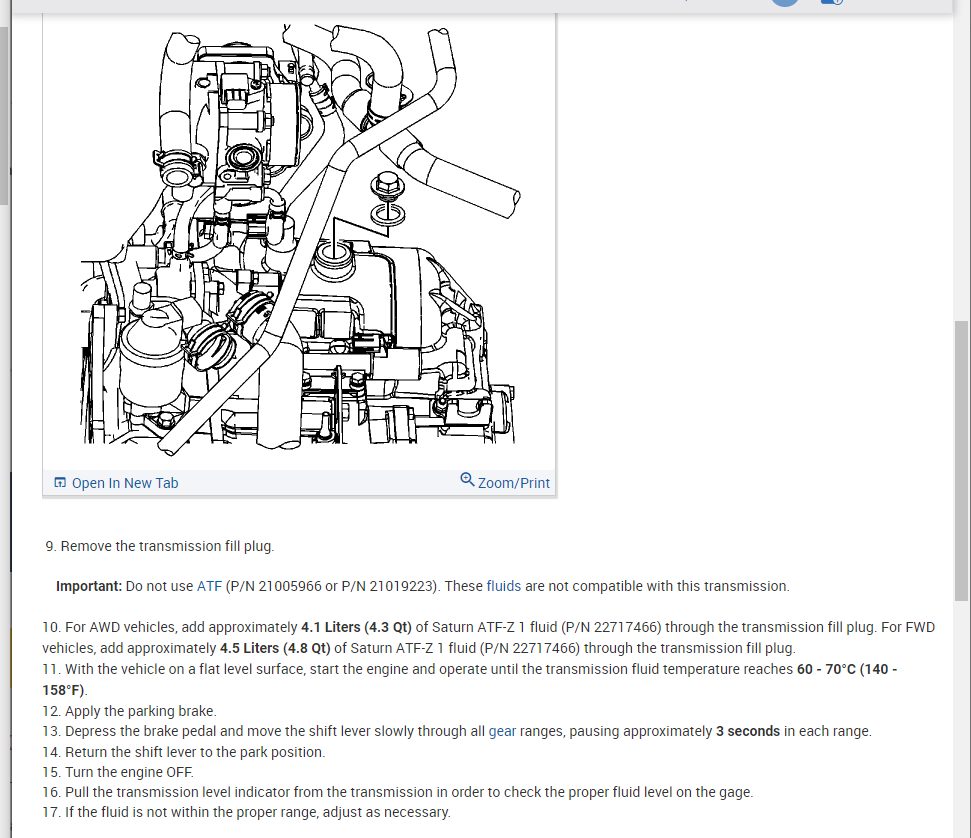
Task: Click the open-in-new-tab window icon
Action: (x=60, y=482)
